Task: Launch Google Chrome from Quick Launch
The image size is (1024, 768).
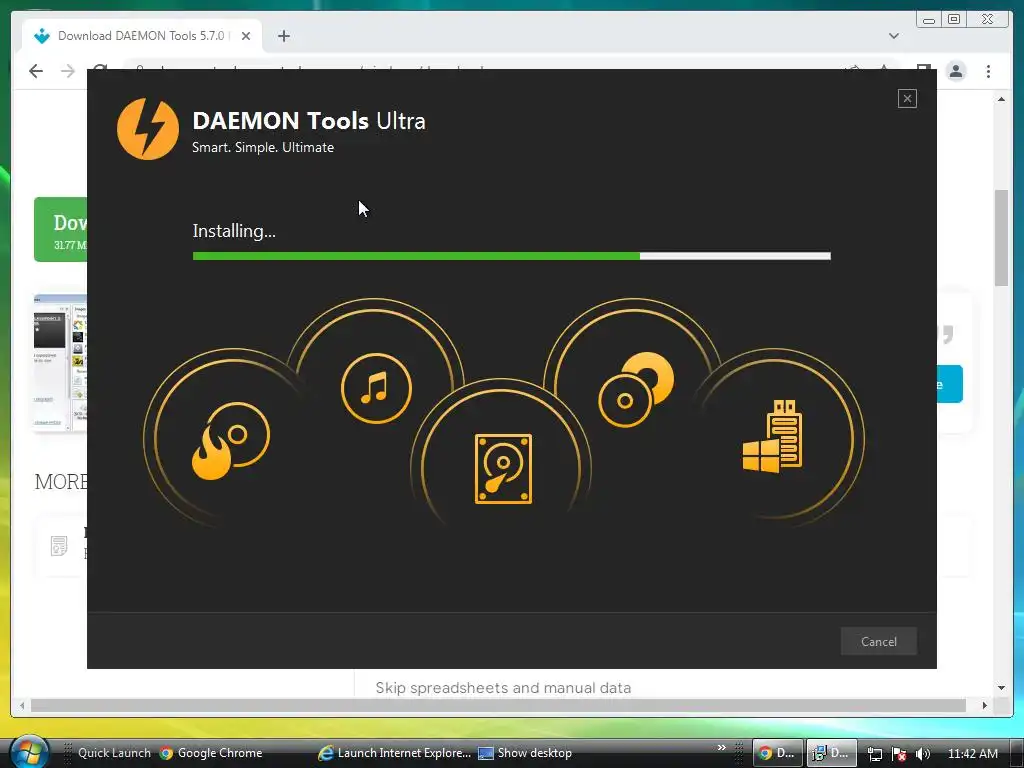Action: click(x=211, y=753)
